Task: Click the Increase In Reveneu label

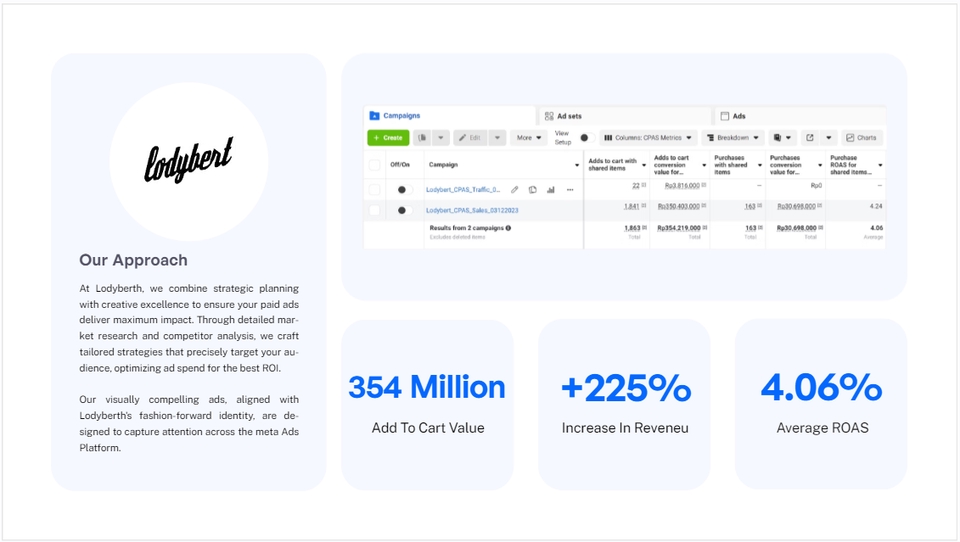Action: coord(625,428)
